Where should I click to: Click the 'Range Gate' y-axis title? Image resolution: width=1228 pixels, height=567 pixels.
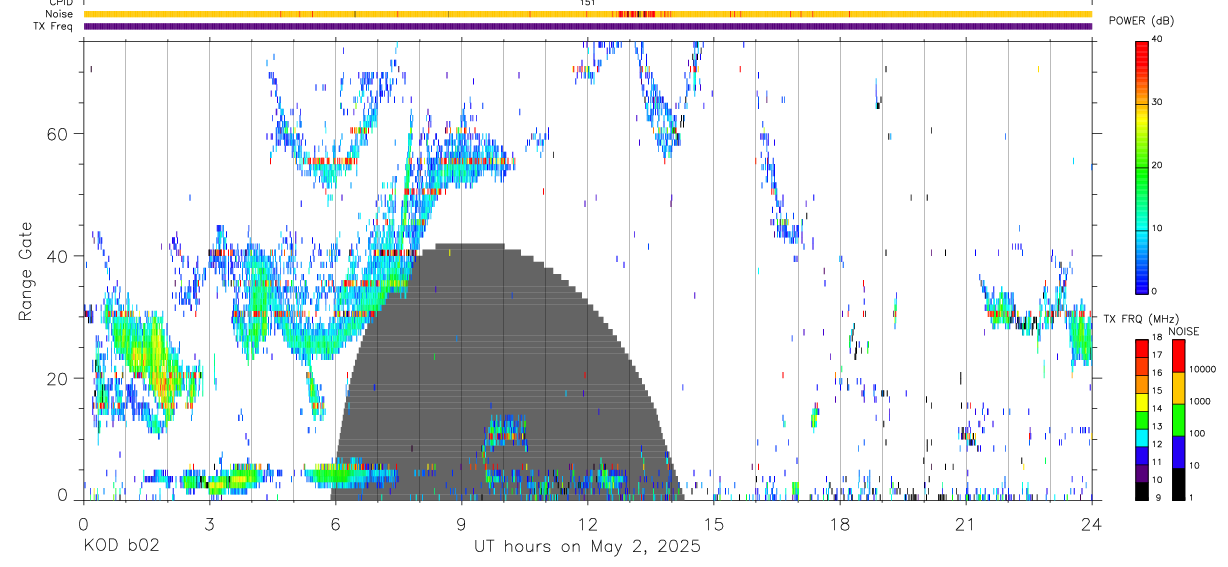click(26, 272)
